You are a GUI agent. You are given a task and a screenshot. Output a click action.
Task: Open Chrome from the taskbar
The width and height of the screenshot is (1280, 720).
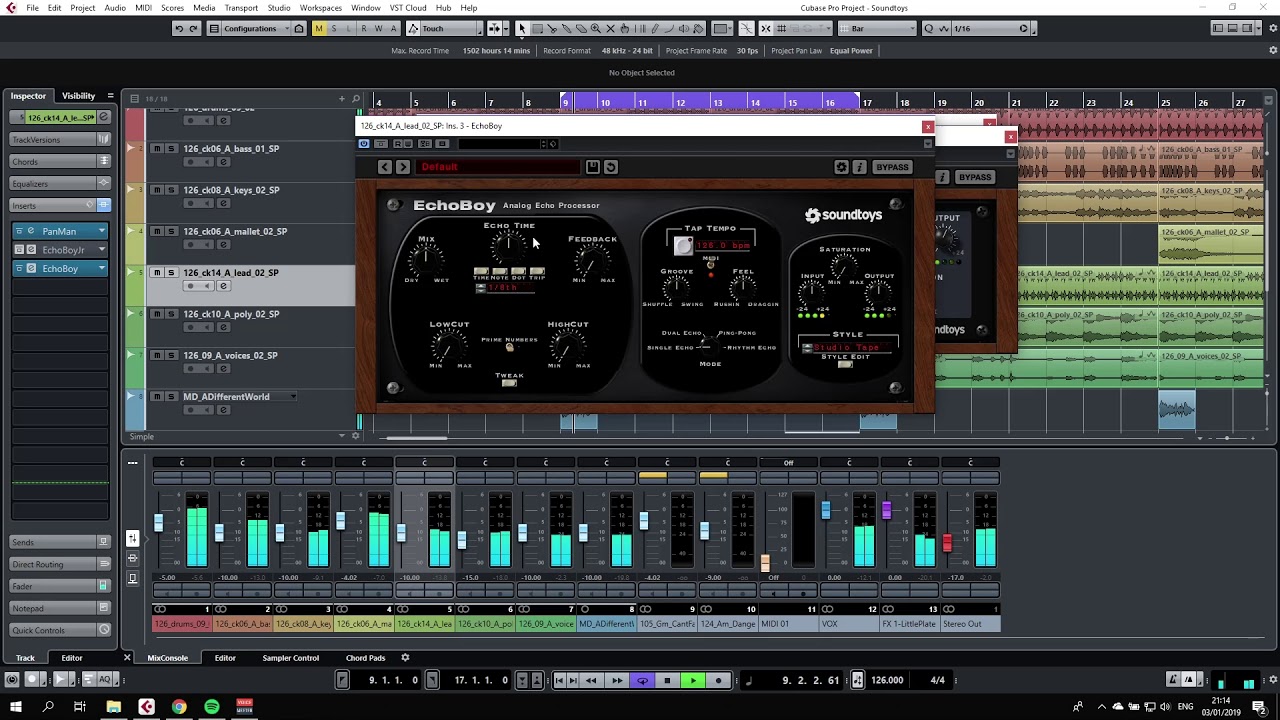(x=179, y=707)
